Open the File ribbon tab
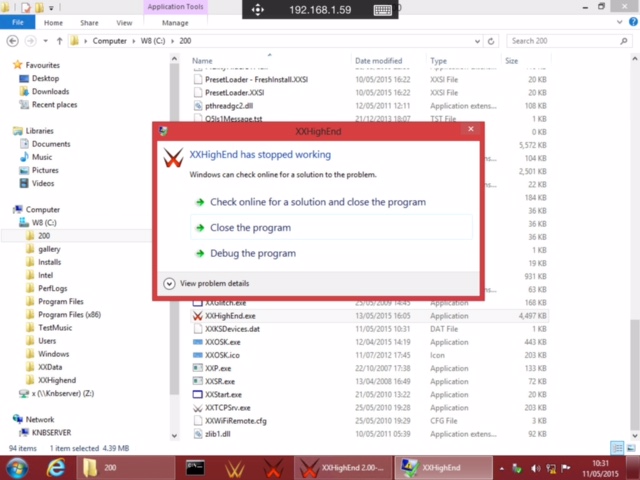 click(18, 22)
